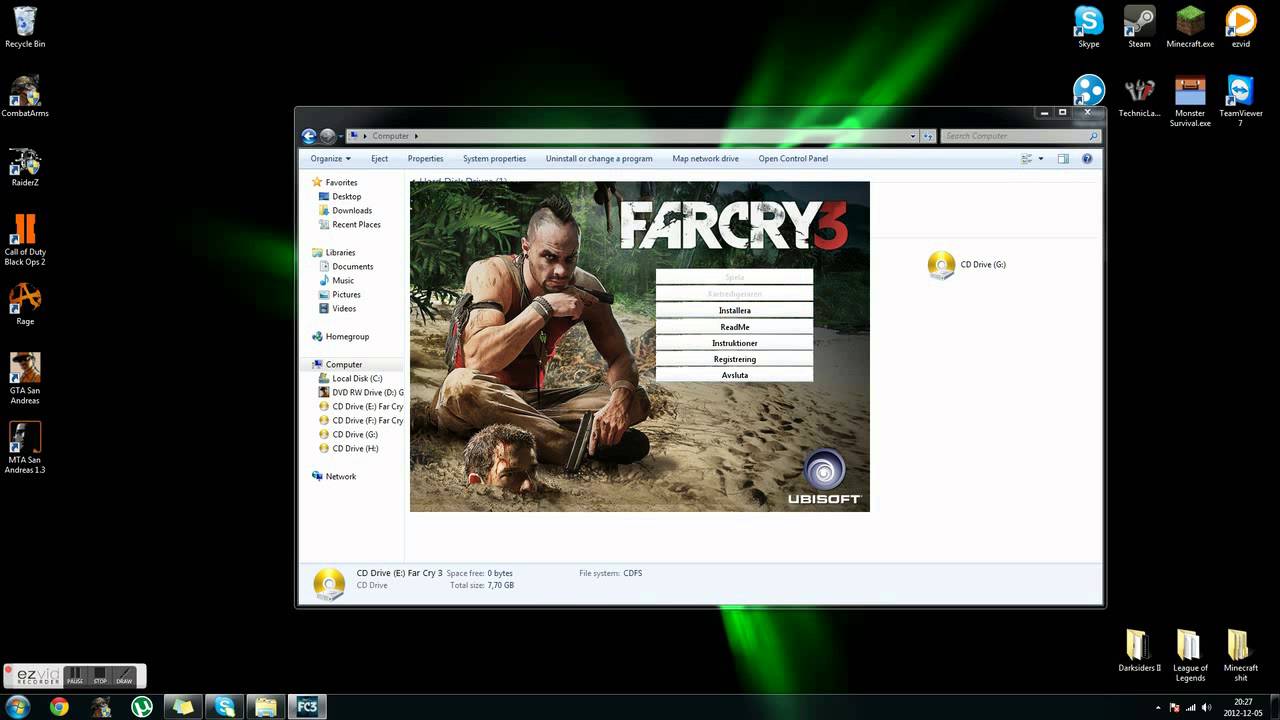Screen dimensions: 1280x720
Task: Pause the ezvid recording
Action: [x=75, y=676]
